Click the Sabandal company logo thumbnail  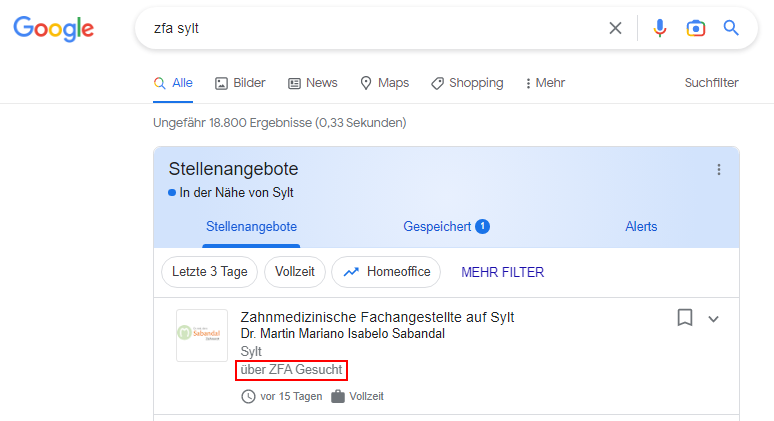coord(202,335)
